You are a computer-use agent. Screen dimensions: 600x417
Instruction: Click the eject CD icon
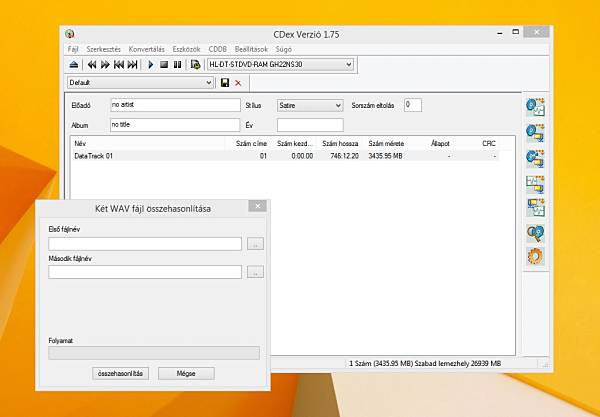coord(74,65)
